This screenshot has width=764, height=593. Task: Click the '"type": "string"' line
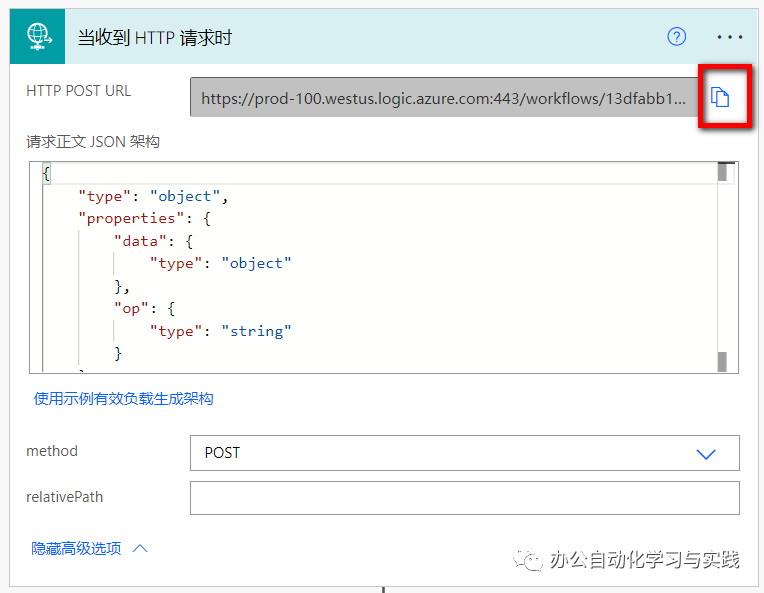click(x=220, y=331)
